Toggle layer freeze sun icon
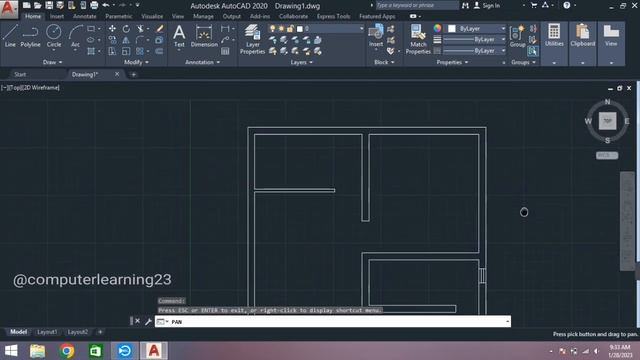The width and height of the screenshot is (640, 360). (281, 29)
